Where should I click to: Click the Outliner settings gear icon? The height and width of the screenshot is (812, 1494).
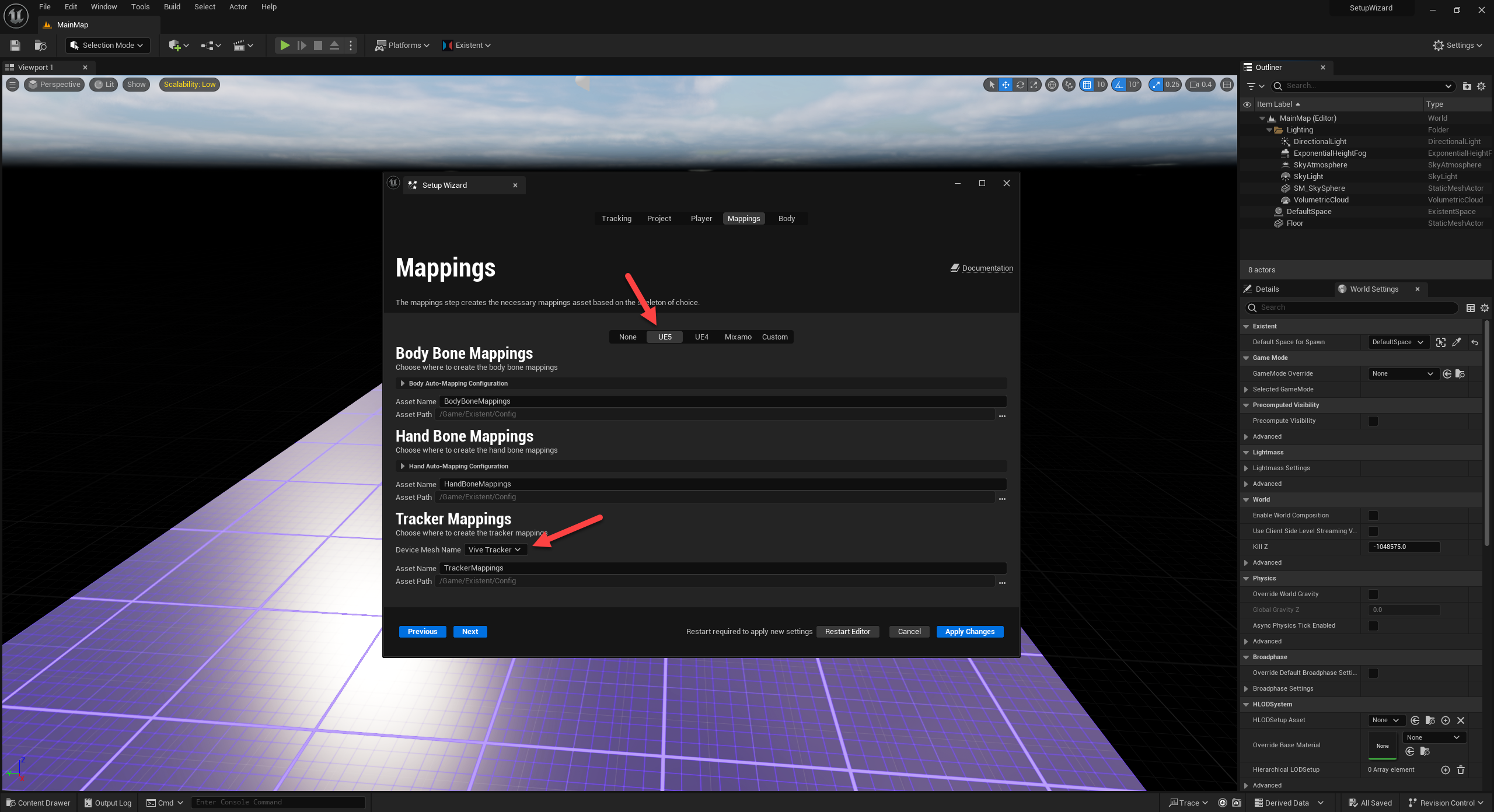[x=1481, y=86]
